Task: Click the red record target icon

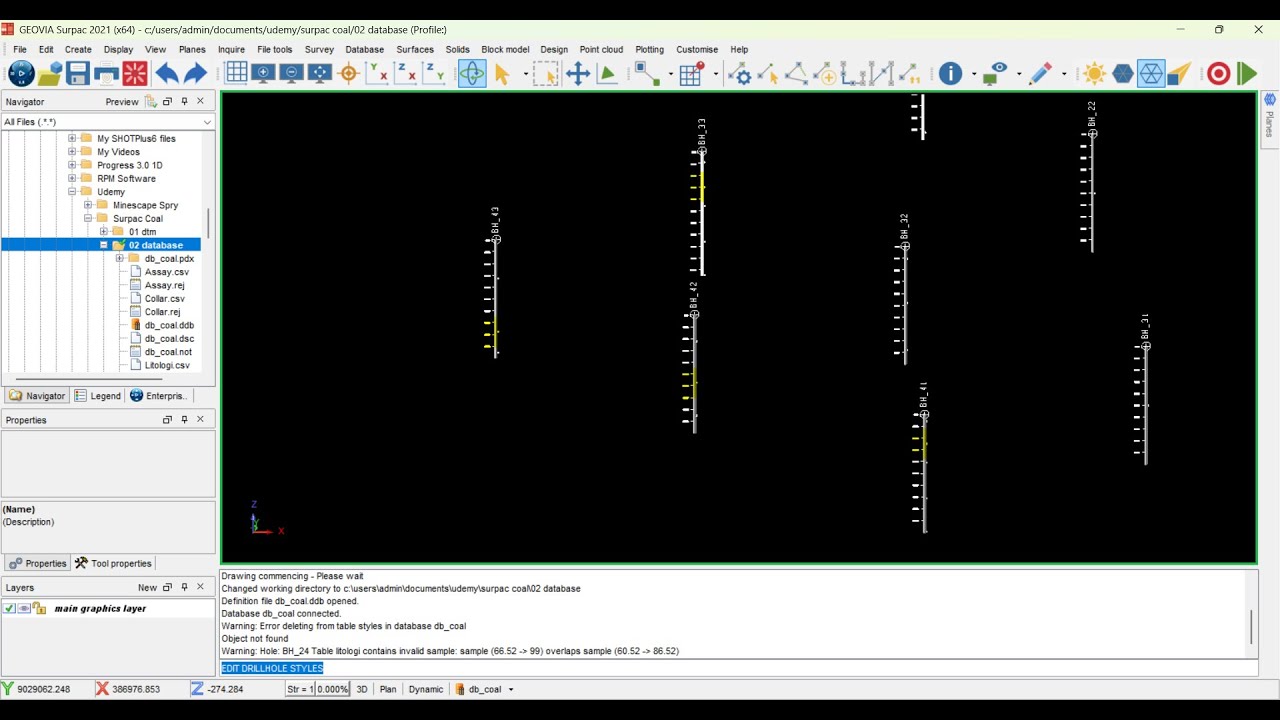Action: [x=1218, y=73]
